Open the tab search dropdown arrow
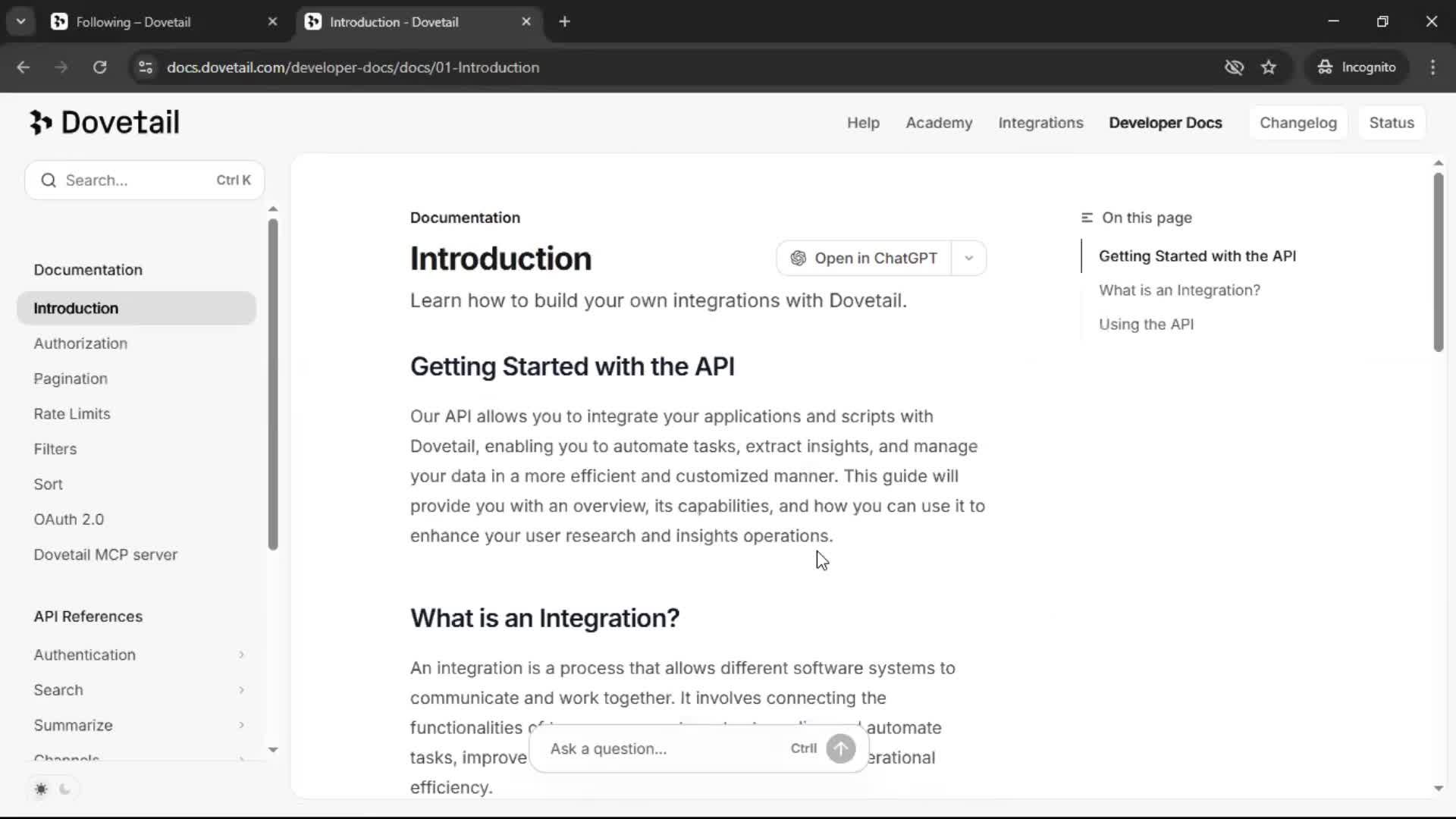The height and width of the screenshot is (819, 1456). tap(20, 22)
